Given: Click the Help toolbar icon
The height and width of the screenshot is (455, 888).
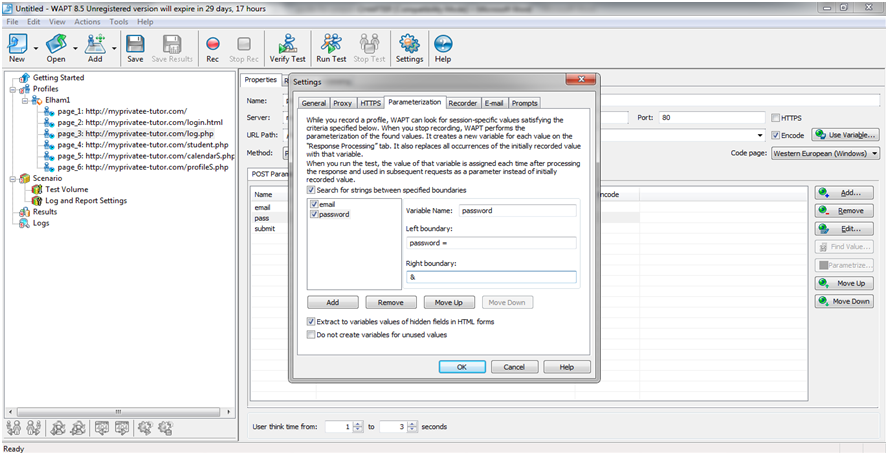Looking at the screenshot, I should point(443,47).
